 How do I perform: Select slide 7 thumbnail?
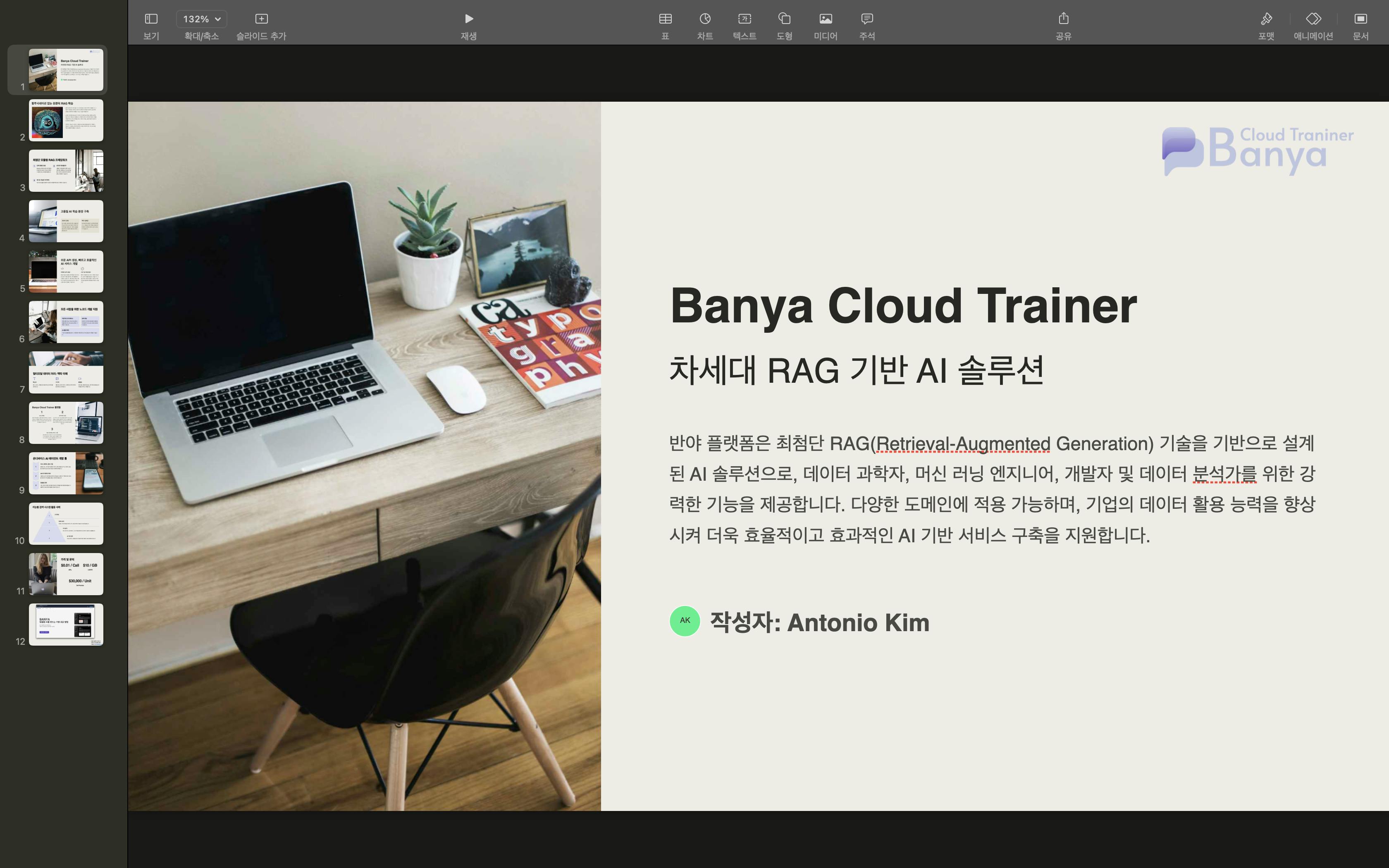pyautogui.click(x=66, y=372)
